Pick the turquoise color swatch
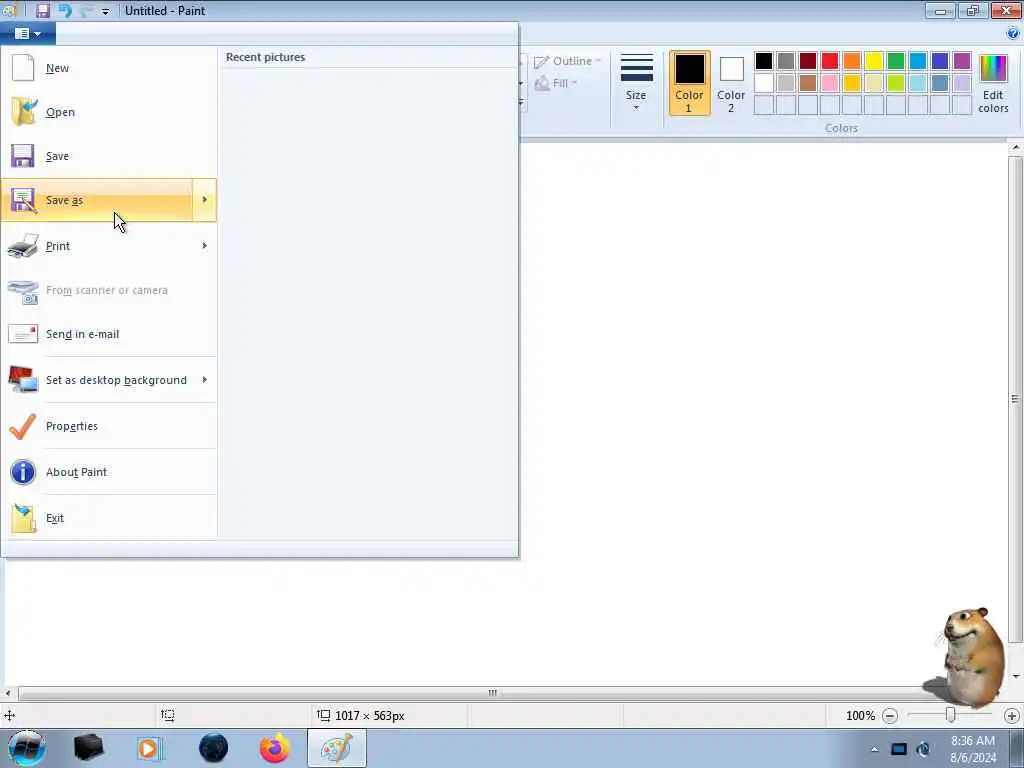This screenshot has width=1024, height=768. click(x=918, y=61)
